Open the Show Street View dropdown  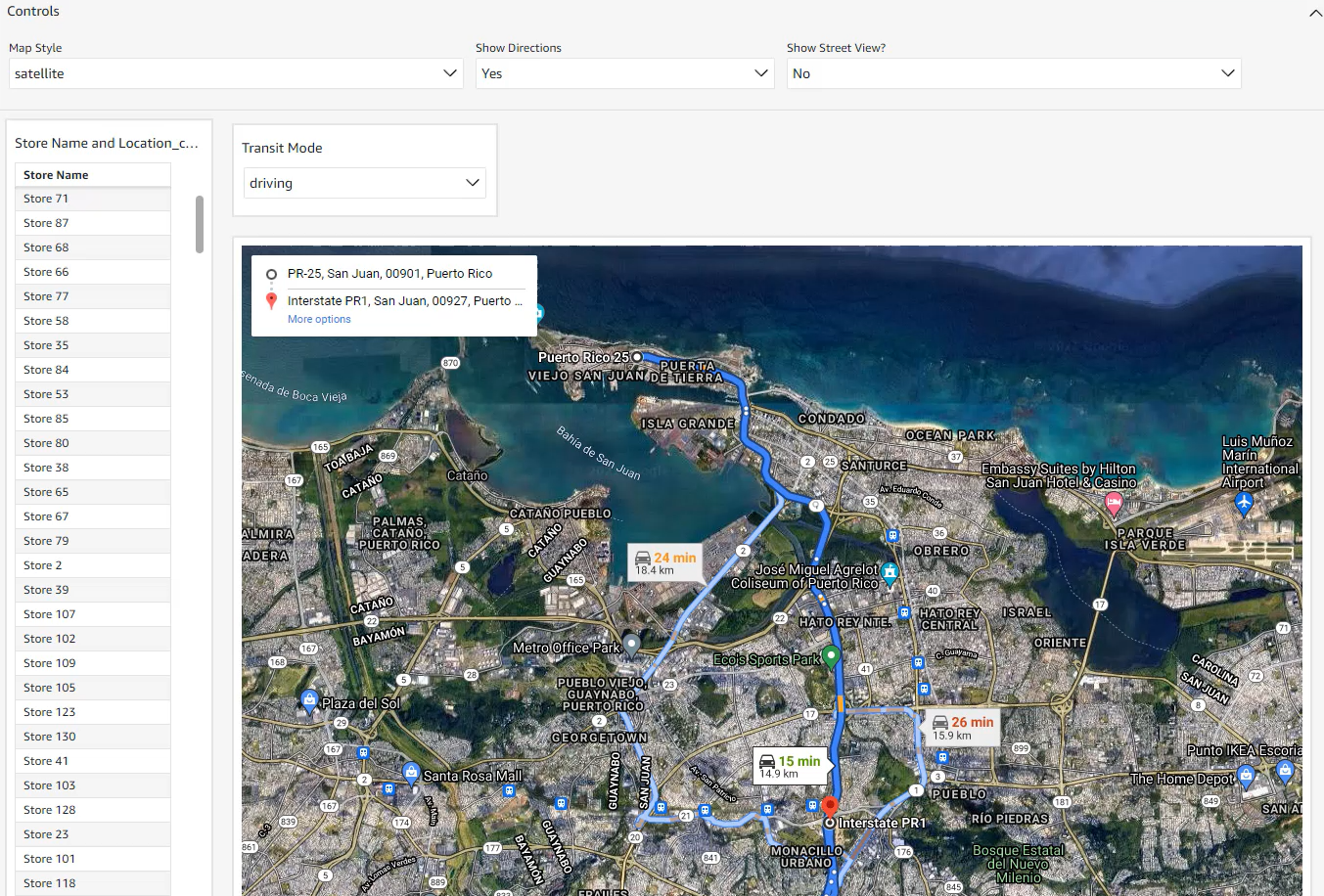[1014, 73]
